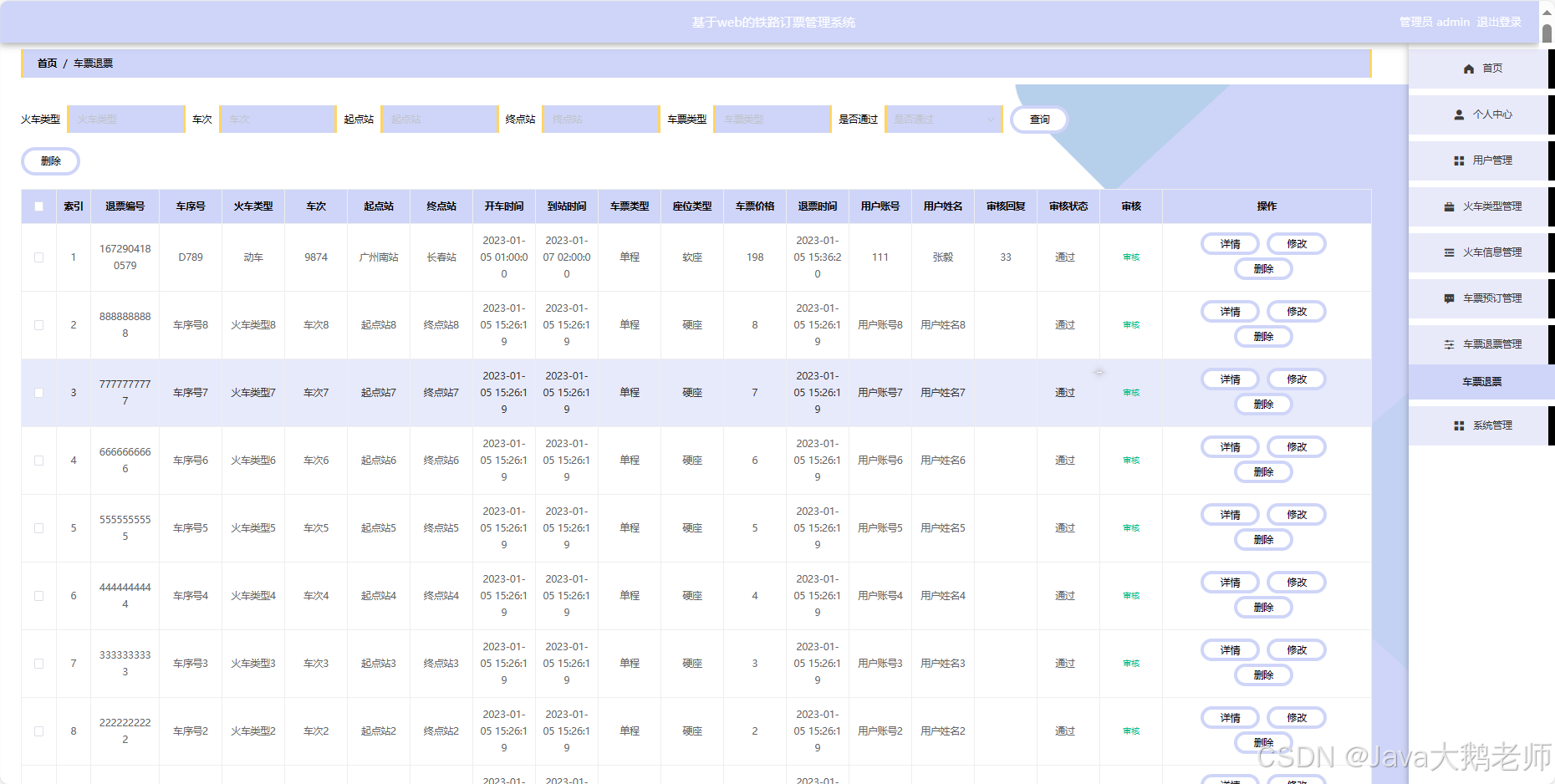Click 删除 for row 车序号6
Image resolution: width=1555 pixels, height=784 pixels.
[x=1263, y=472]
